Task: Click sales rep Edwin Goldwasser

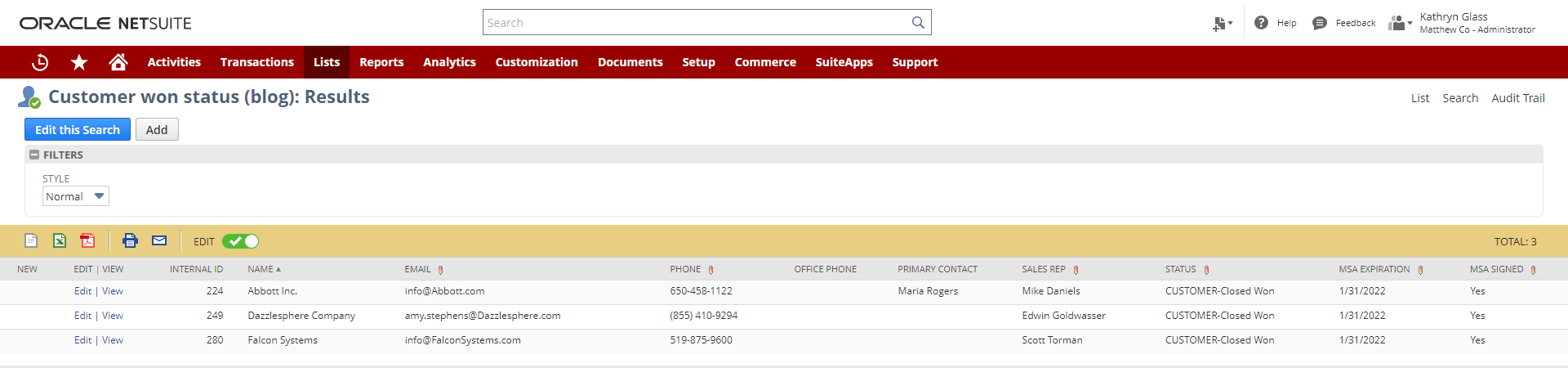Action: coord(1063,316)
